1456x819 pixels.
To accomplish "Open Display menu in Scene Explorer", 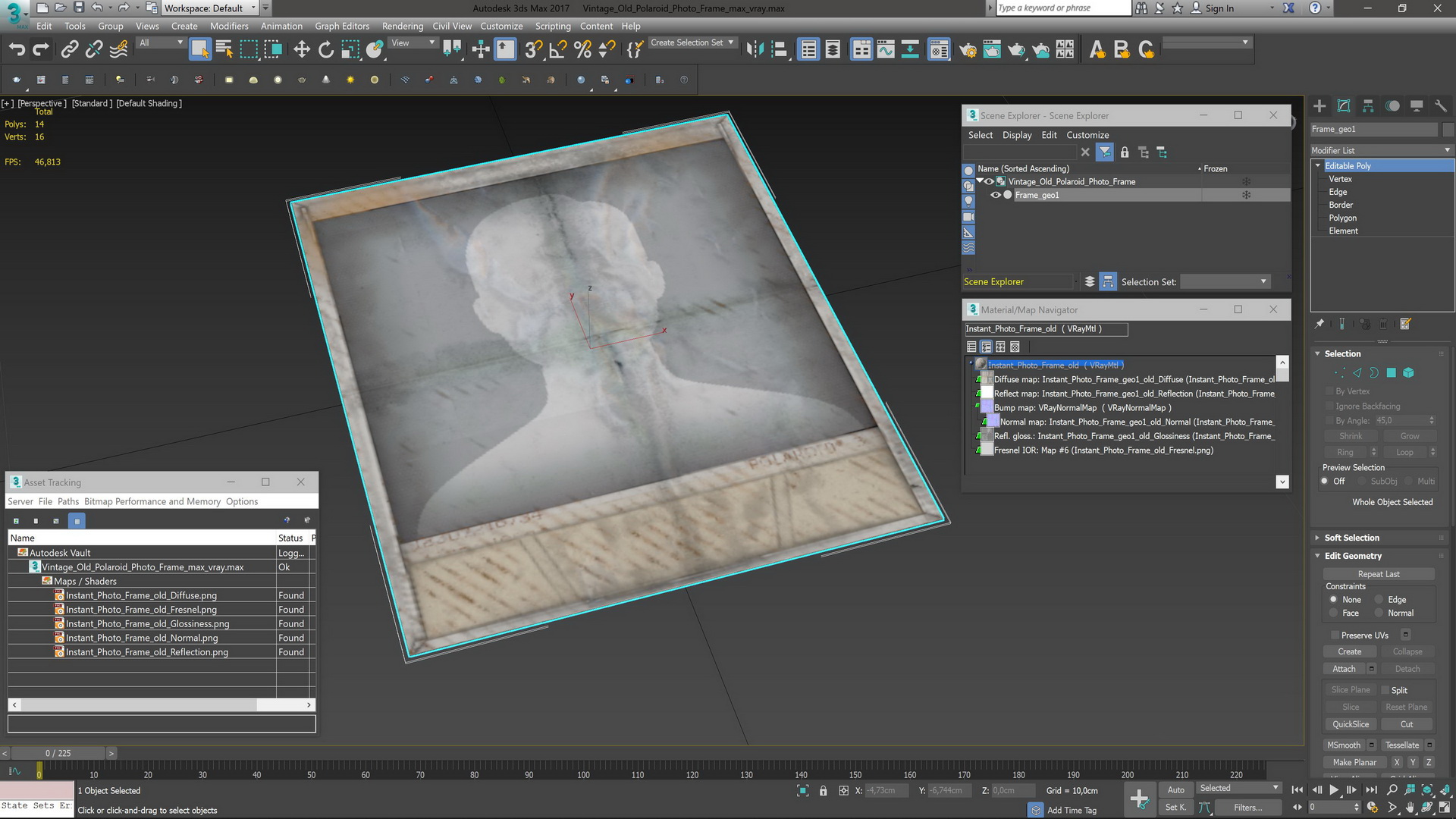I will pyautogui.click(x=1017, y=135).
